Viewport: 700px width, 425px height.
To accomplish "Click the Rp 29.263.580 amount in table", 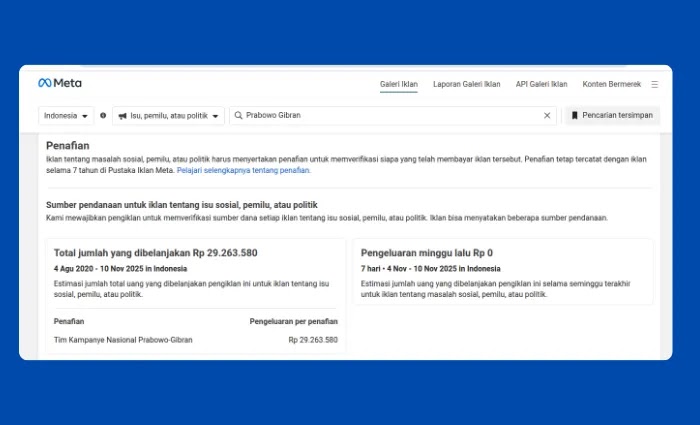I will click(313, 340).
